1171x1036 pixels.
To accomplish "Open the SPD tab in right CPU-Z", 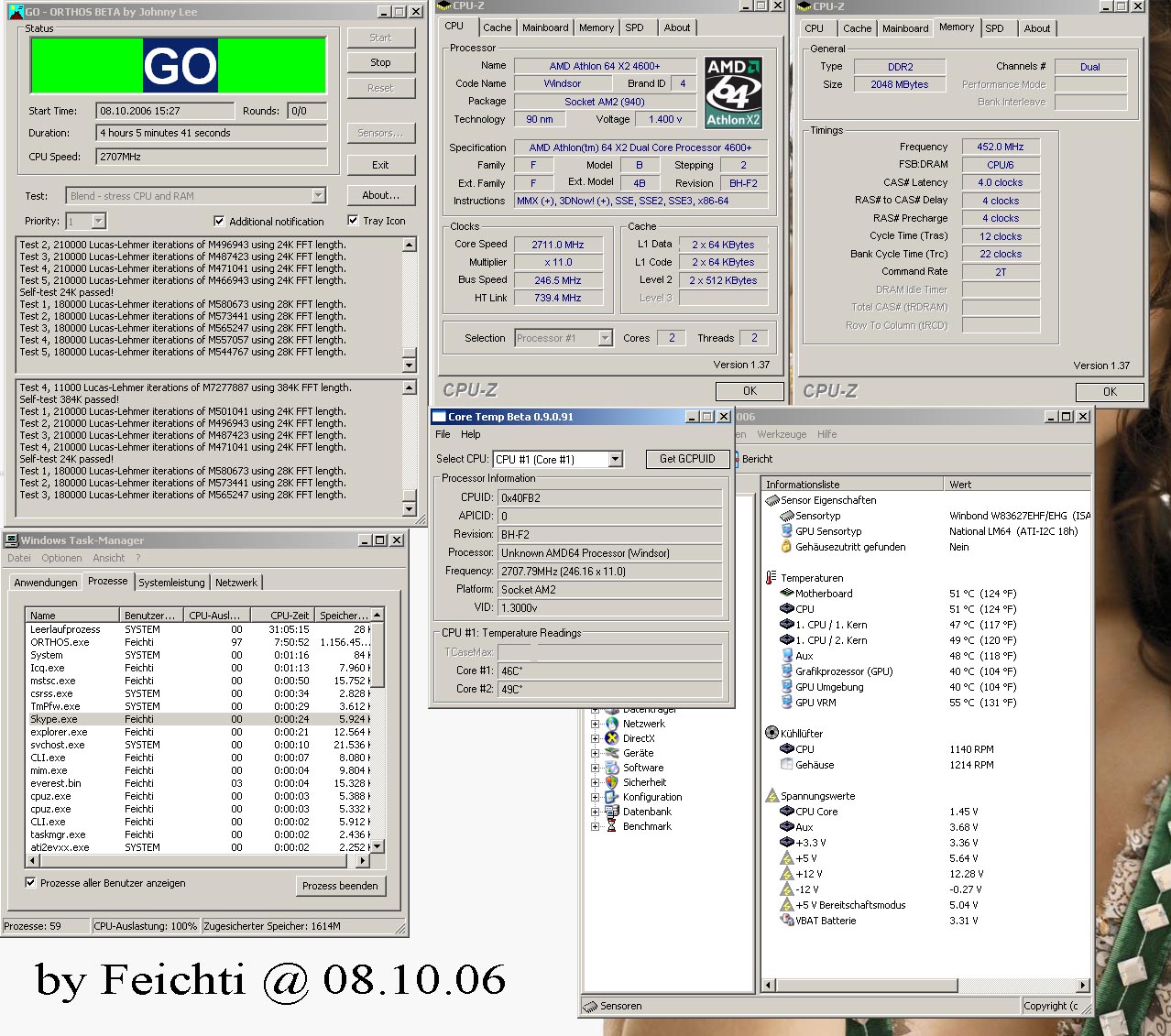I will pyautogui.click(x=994, y=28).
